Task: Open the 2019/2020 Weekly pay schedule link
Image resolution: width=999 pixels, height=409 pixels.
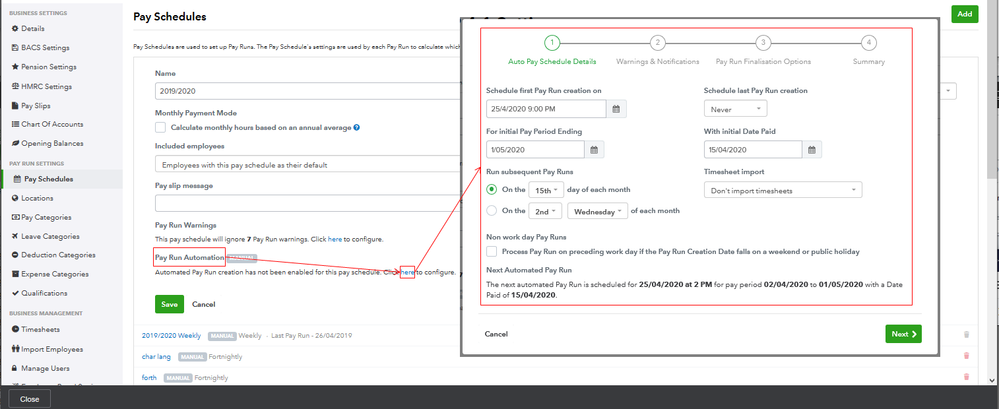Action: [171, 335]
